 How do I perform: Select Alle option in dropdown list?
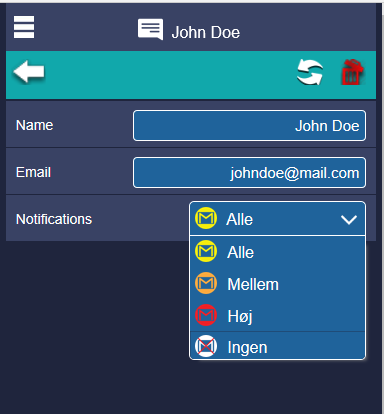click(x=277, y=252)
